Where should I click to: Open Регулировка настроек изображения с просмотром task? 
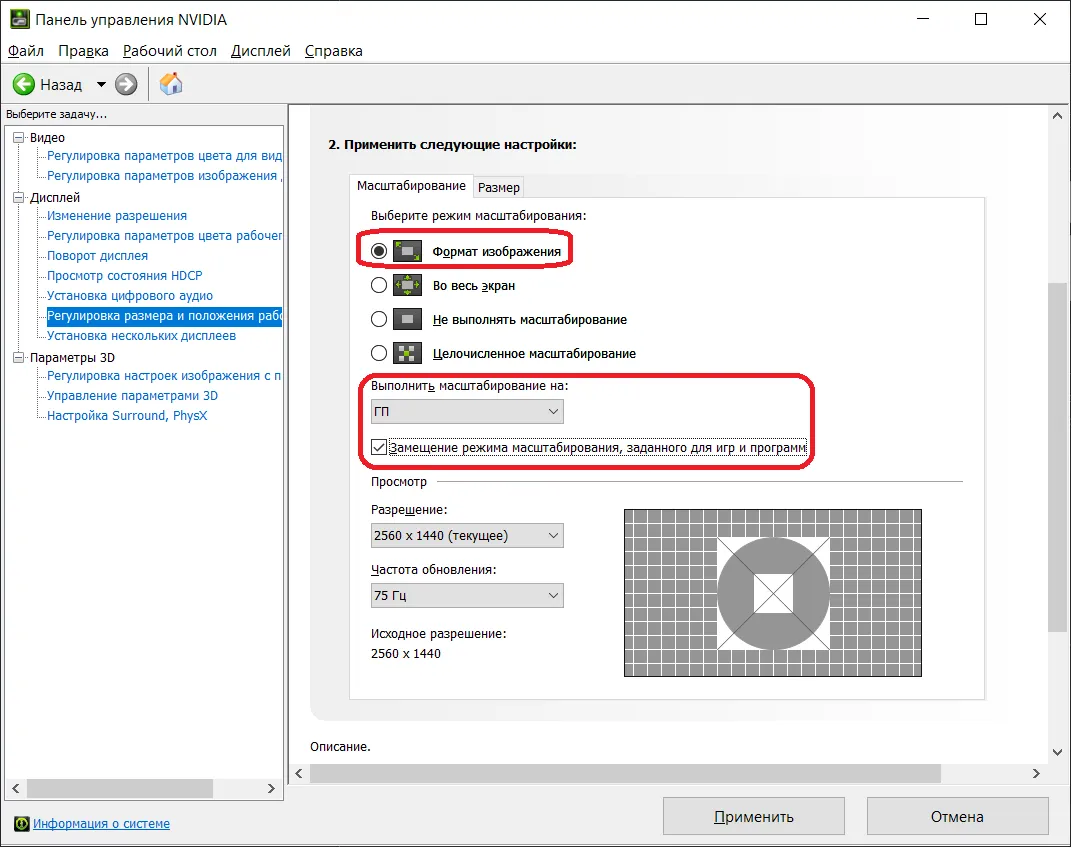[164, 376]
